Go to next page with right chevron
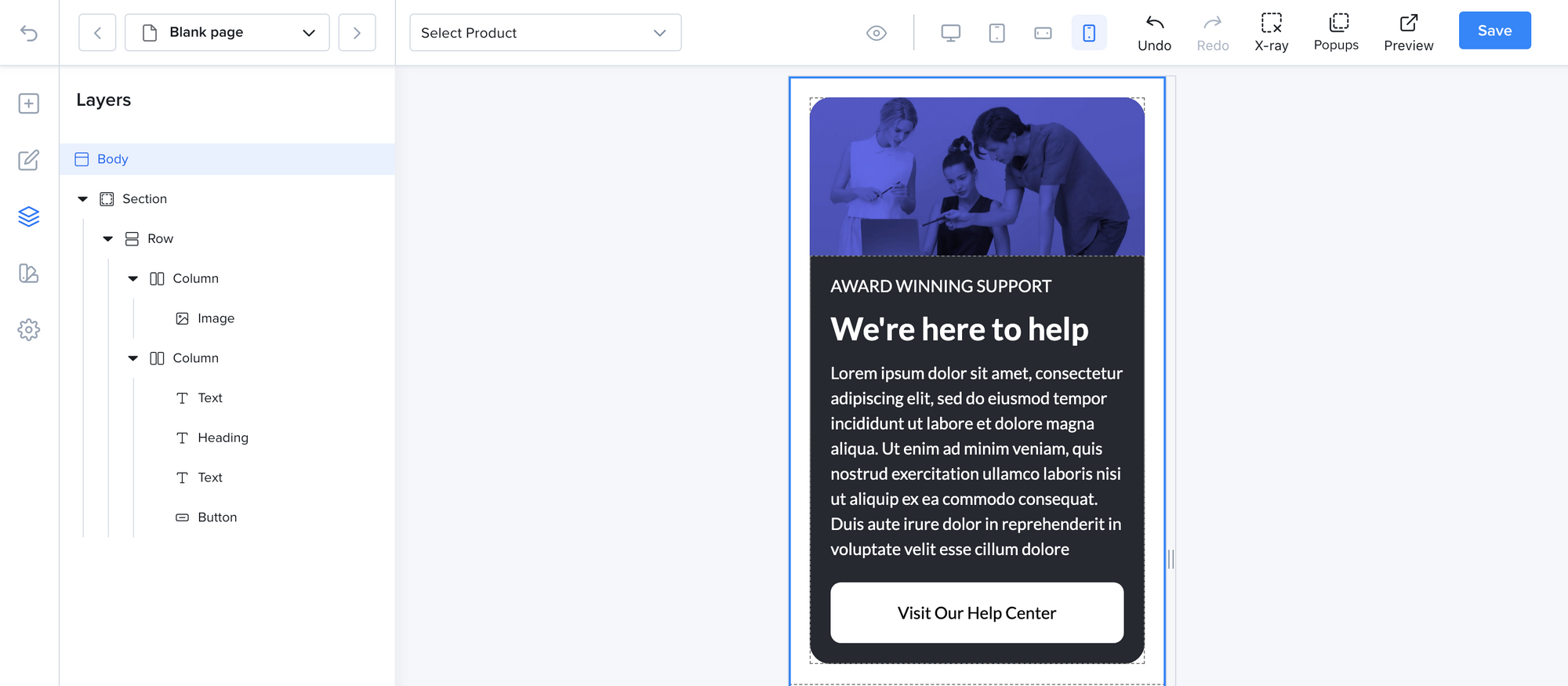This screenshot has width=1568, height=686. 357,32
